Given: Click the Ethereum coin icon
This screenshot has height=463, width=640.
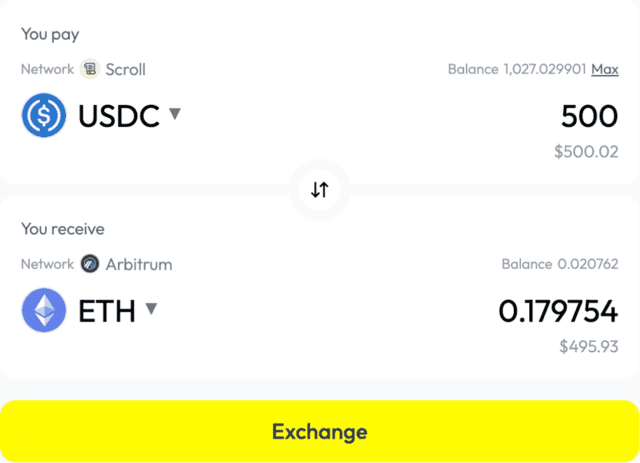Looking at the screenshot, I should [43, 310].
